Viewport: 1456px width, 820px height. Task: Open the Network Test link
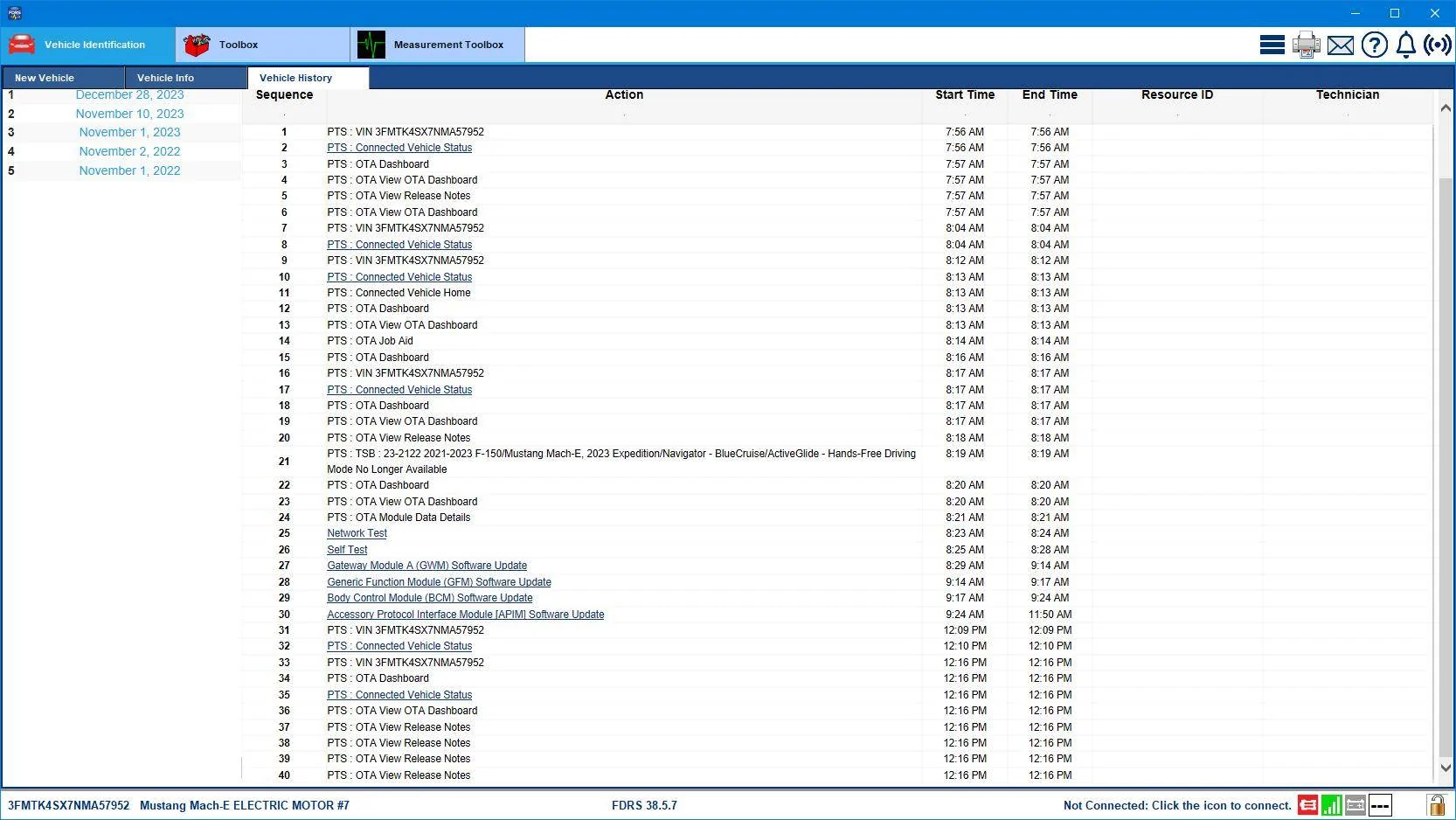coord(357,533)
